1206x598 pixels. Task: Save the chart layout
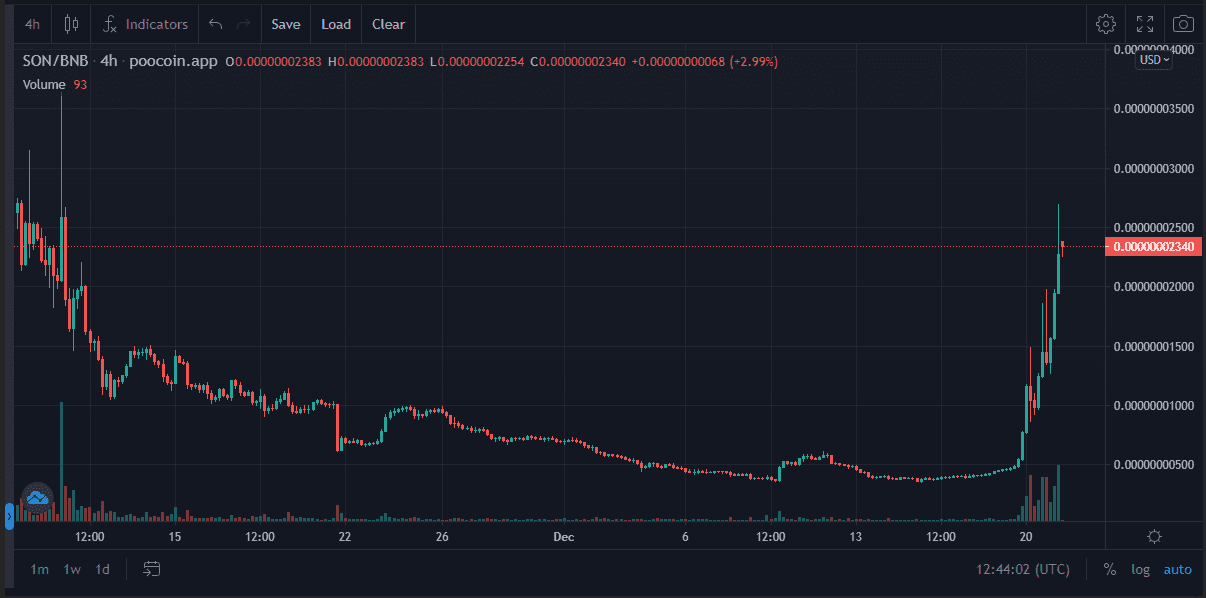[286, 23]
